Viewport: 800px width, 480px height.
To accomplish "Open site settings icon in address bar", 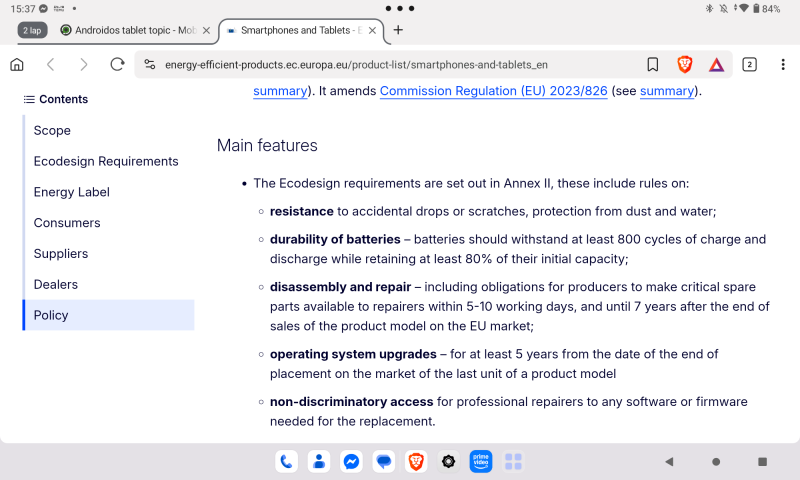I will coord(149,65).
